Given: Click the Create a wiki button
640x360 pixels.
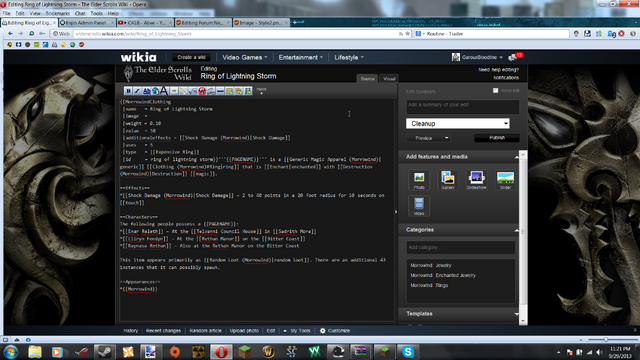Looking at the screenshot, I should click(x=191, y=57).
